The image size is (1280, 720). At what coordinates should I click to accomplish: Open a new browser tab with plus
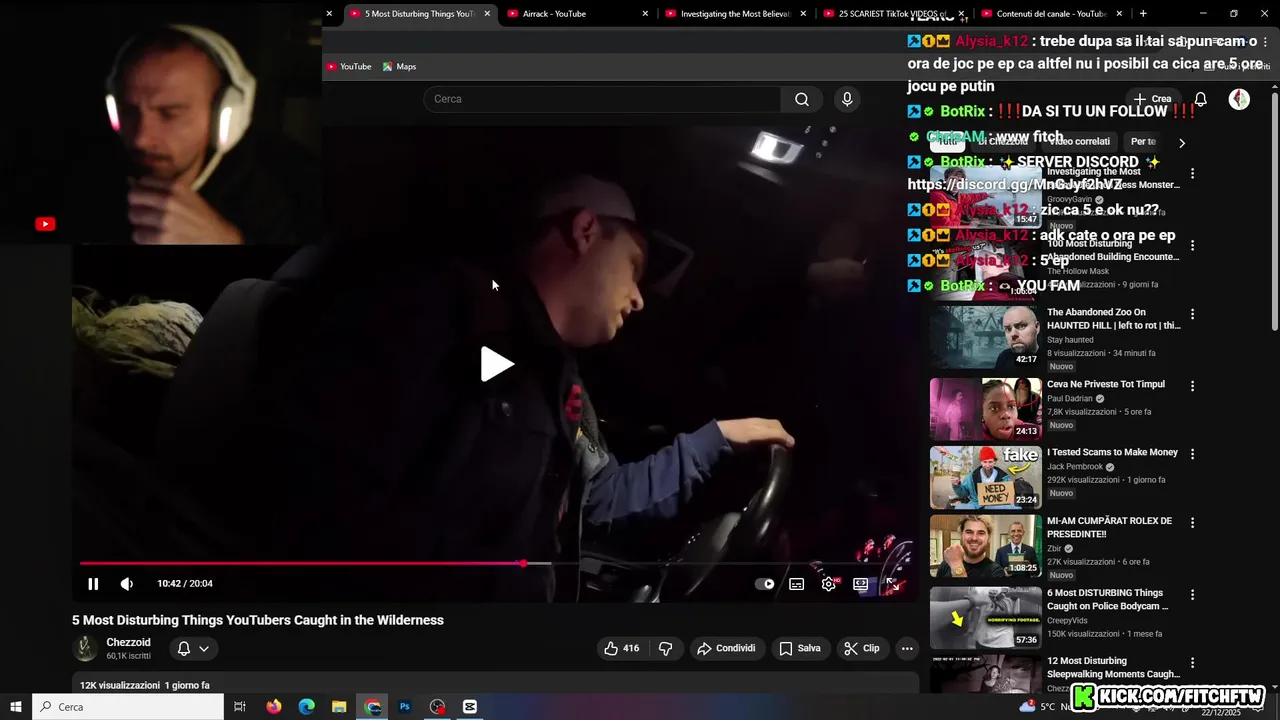[1143, 14]
